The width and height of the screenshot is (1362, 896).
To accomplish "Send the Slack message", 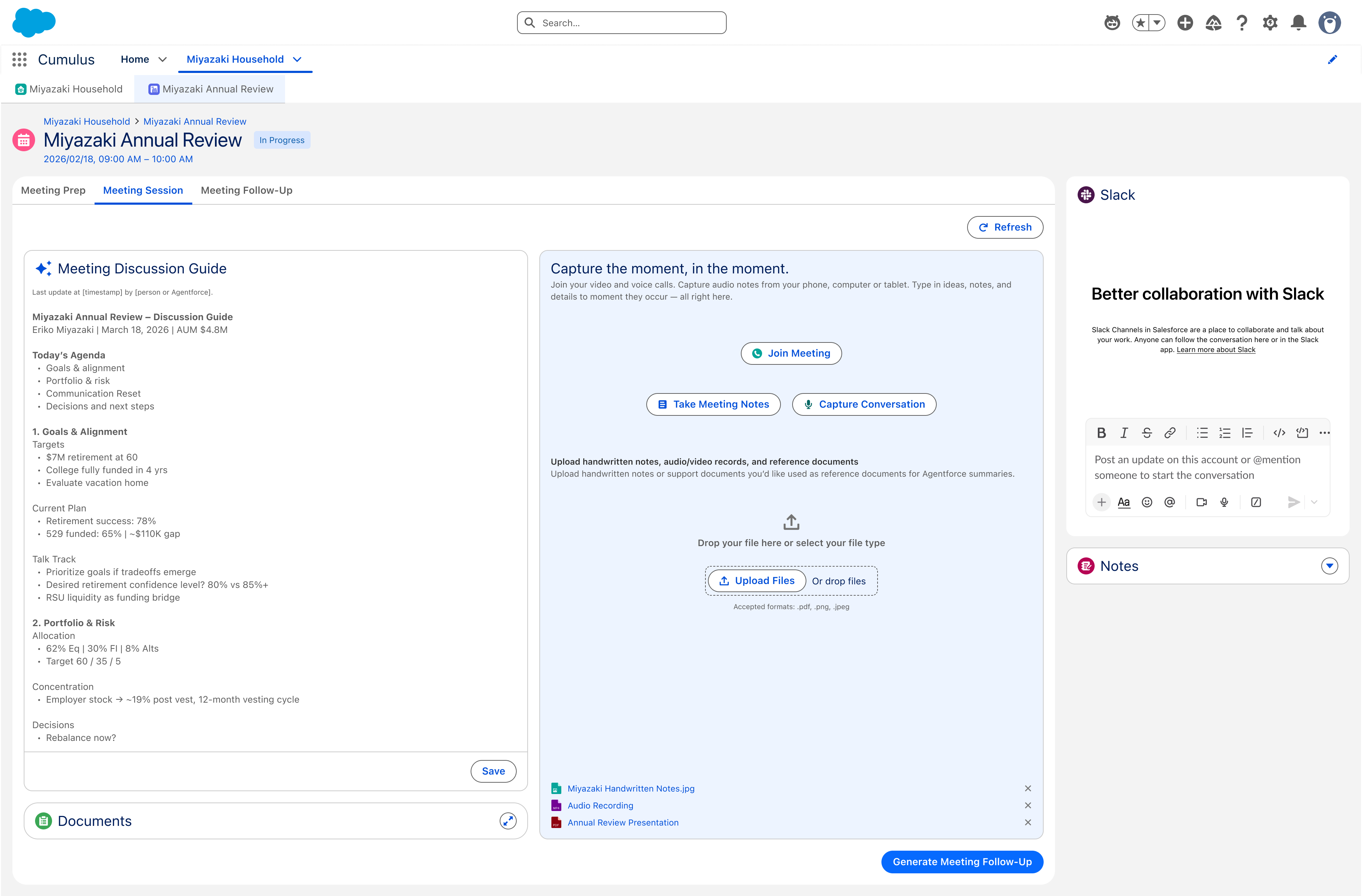I will click(1293, 502).
